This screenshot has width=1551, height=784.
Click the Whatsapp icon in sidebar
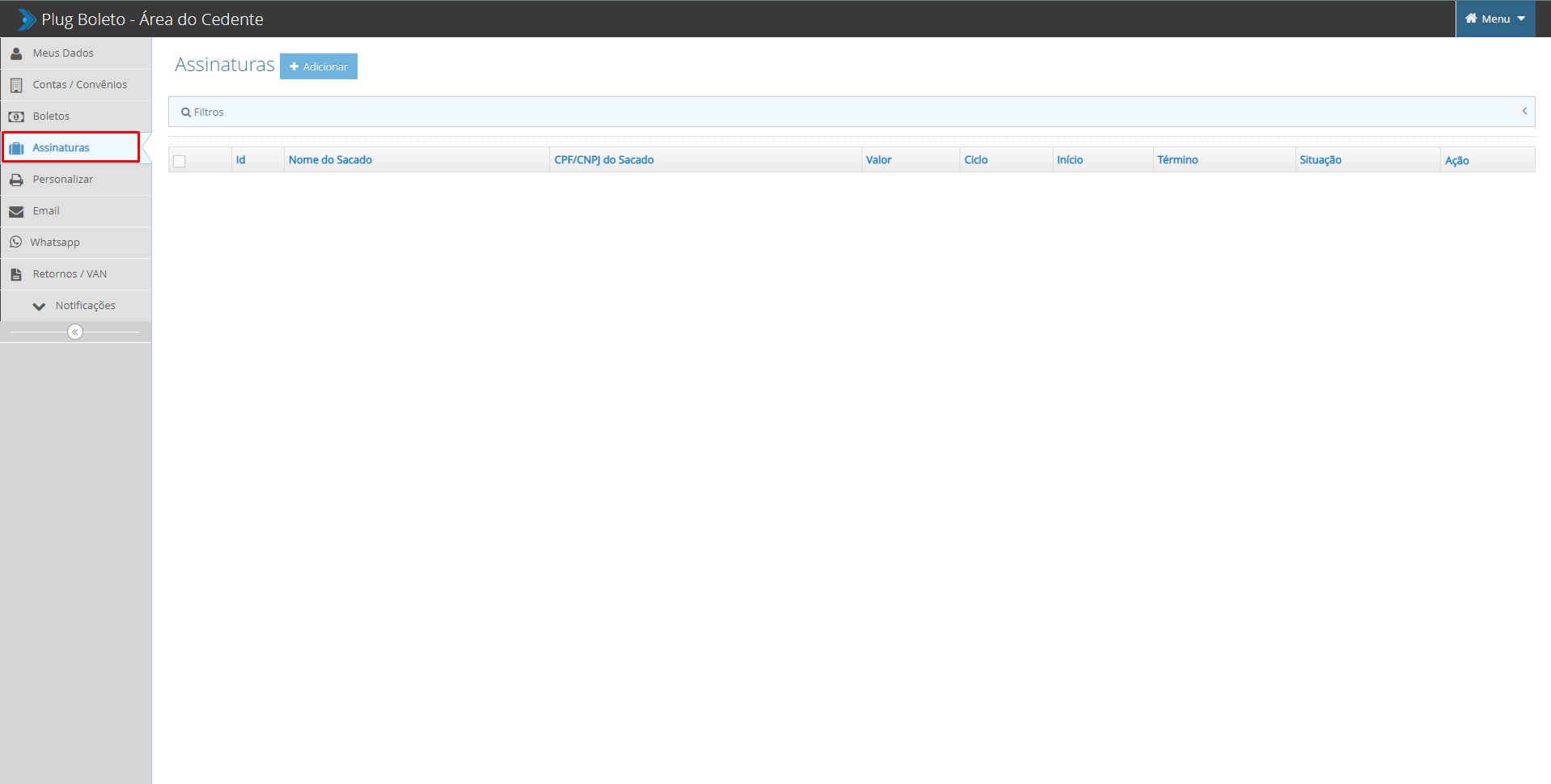tap(16, 242)
